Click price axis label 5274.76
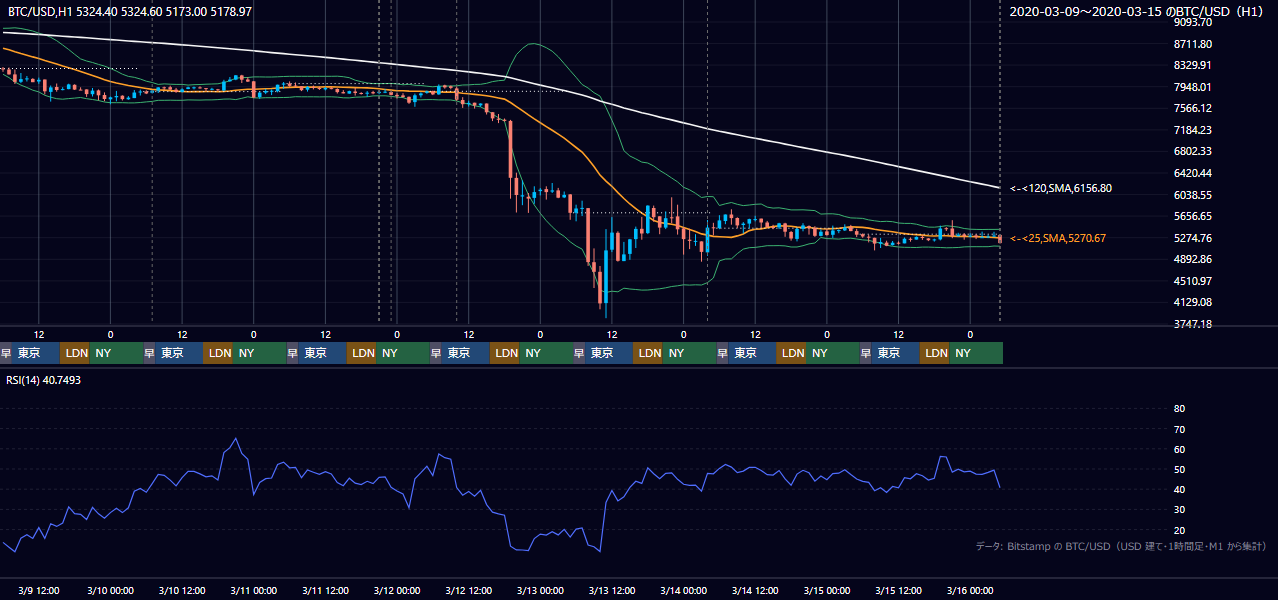 (x=1193, y=238)
